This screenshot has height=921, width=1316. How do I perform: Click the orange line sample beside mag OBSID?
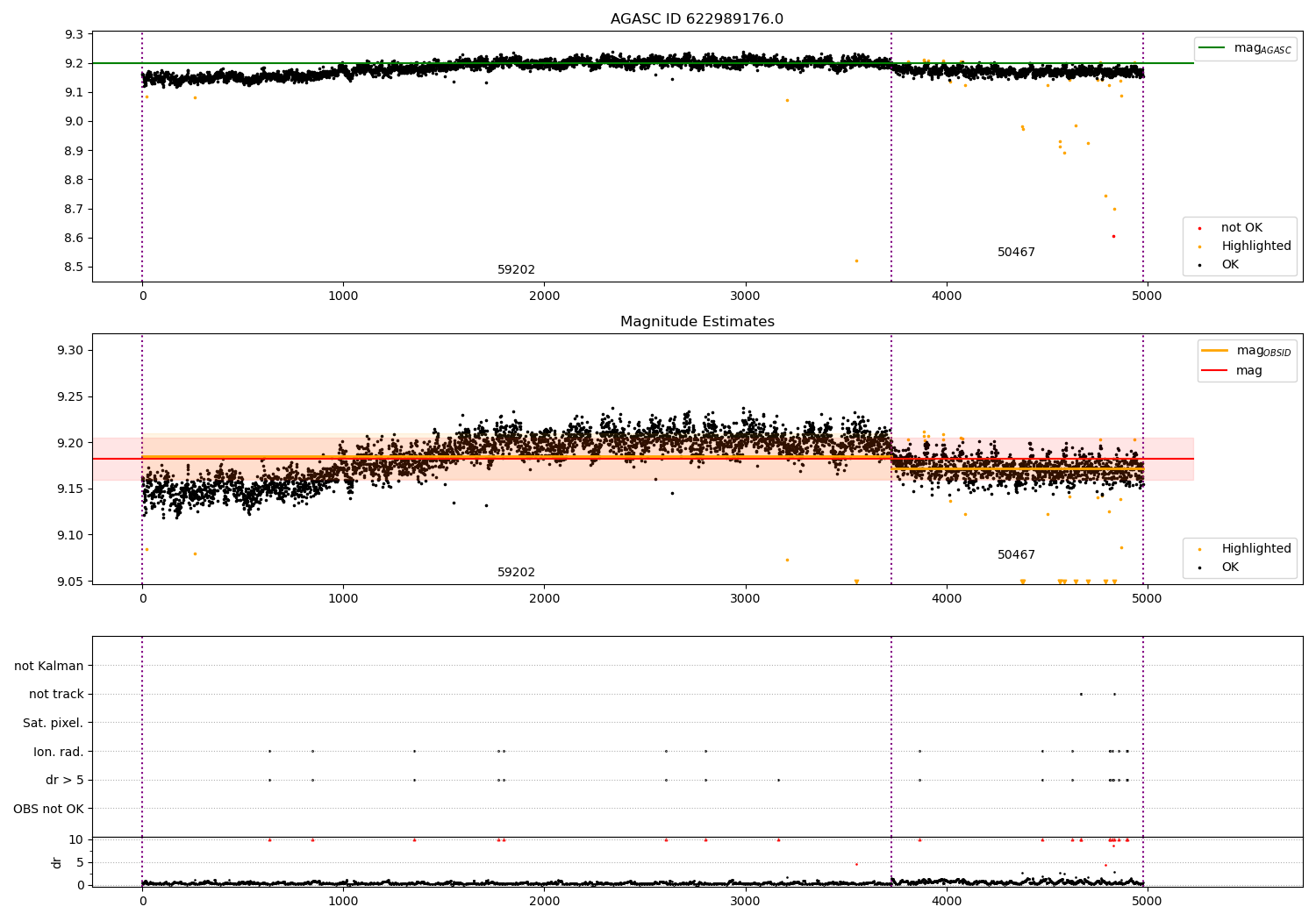point(1214,350)
